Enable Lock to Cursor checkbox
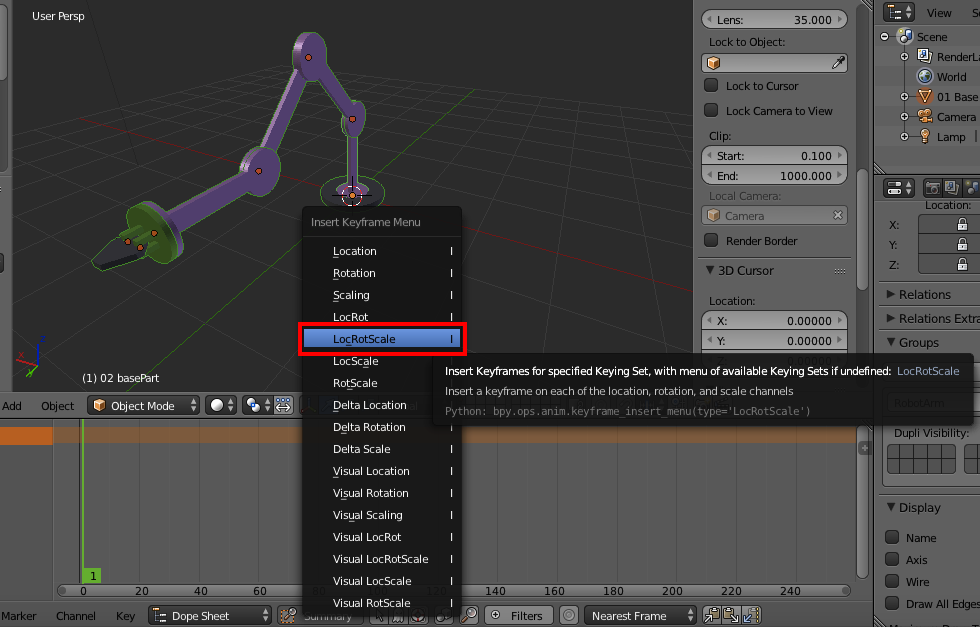This screenshot has width=980, height=627. tap(711, 85)
